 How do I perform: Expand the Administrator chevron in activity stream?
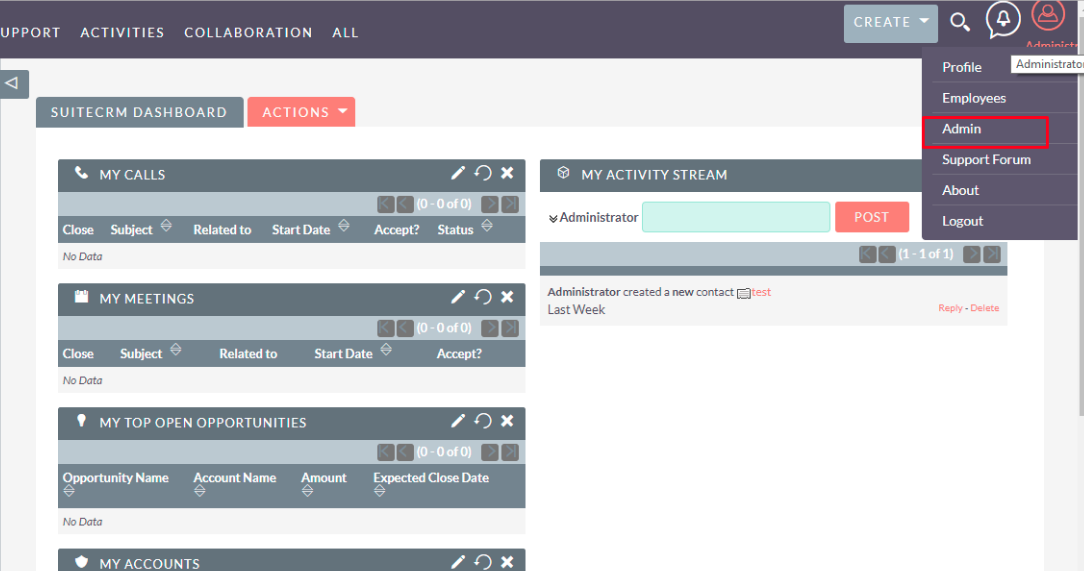click(553, 218)
